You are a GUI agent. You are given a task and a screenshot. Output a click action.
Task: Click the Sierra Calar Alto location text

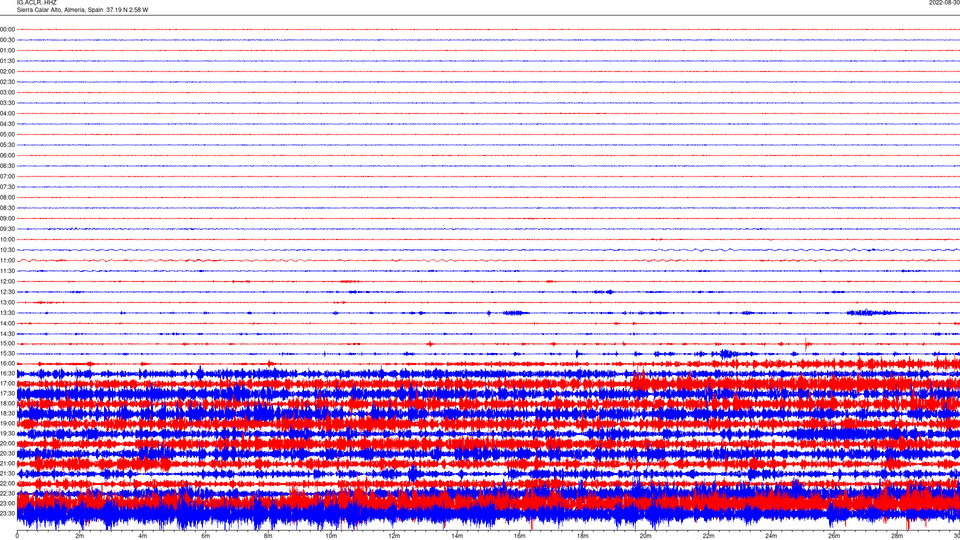pyautogui.click(x=82, y=10)
